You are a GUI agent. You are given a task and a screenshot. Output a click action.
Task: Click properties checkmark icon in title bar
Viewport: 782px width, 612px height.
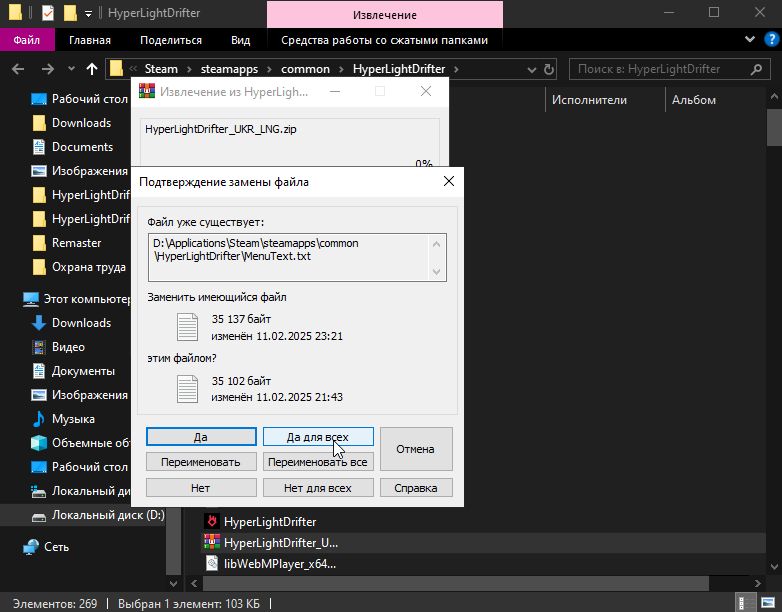pyautogui.click(x=48, y=13)
